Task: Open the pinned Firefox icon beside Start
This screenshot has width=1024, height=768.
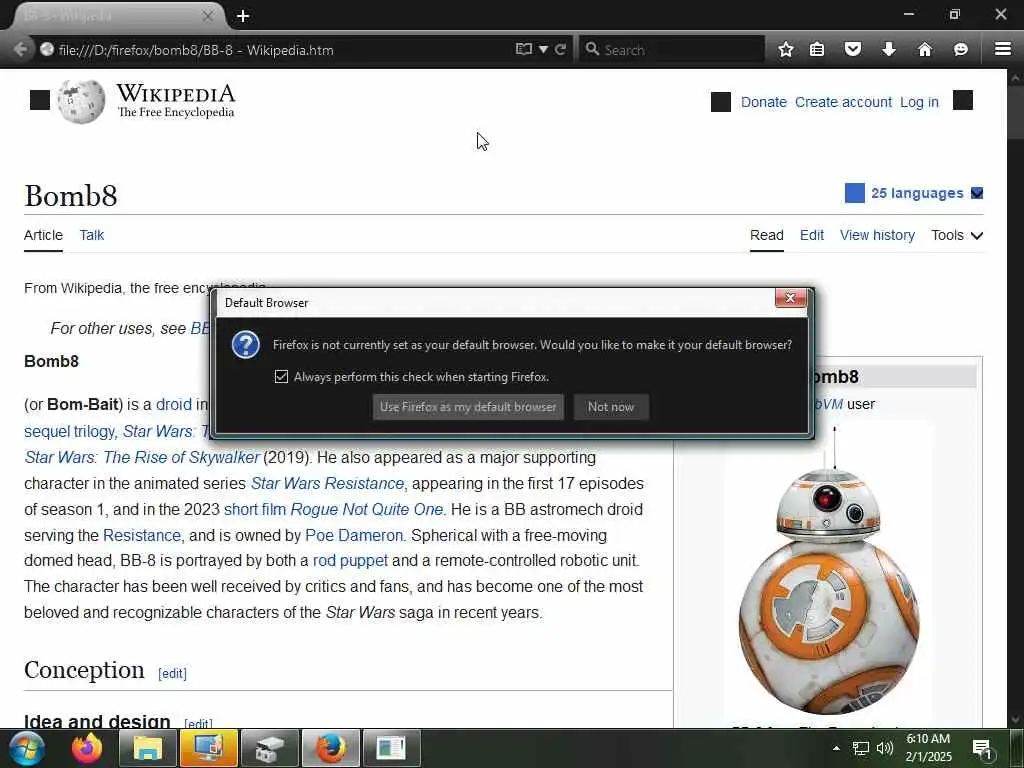Action: click(x=87, y=748)
